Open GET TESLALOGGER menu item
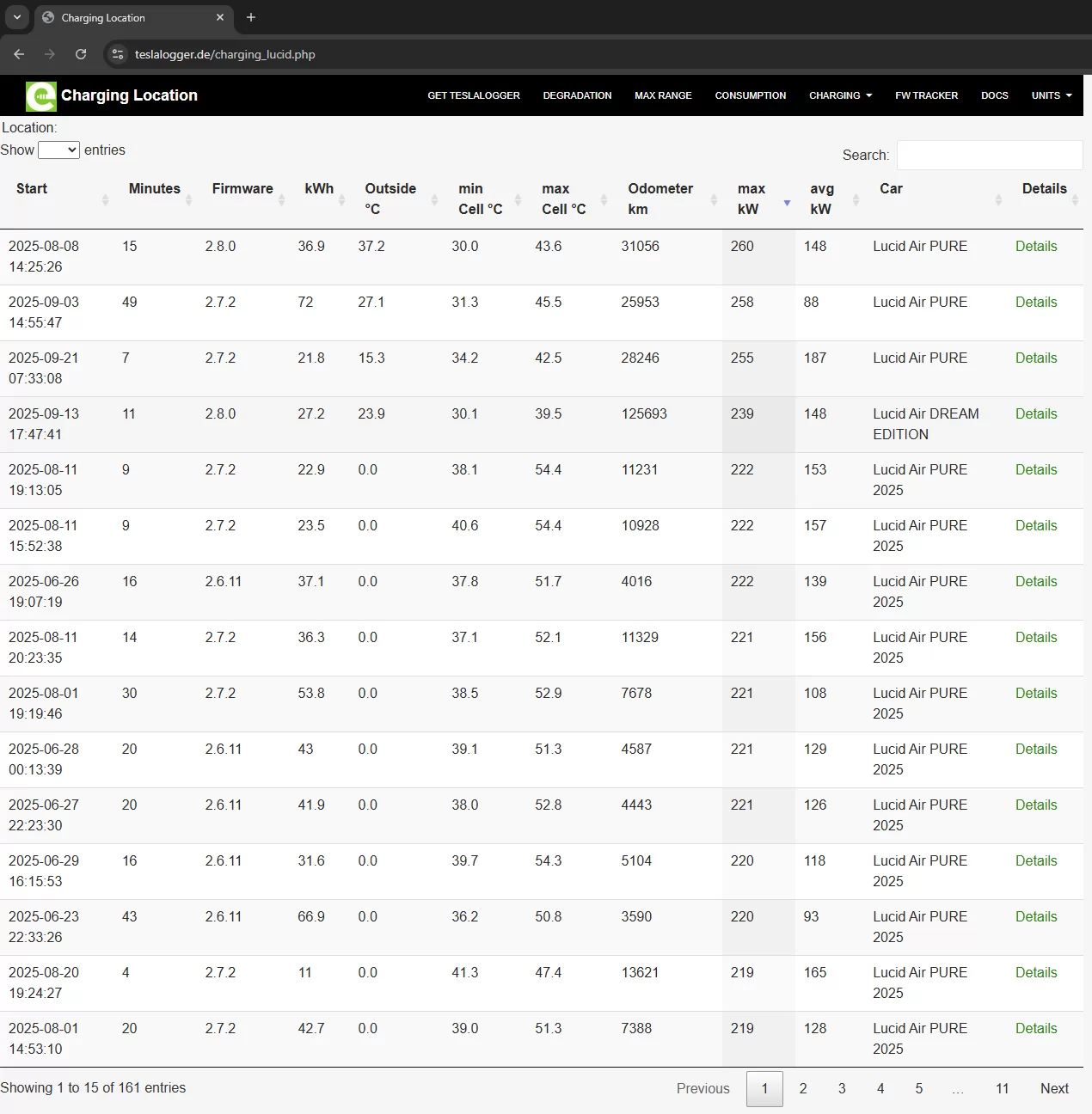1092x1114 pixels. pos(474,95)
